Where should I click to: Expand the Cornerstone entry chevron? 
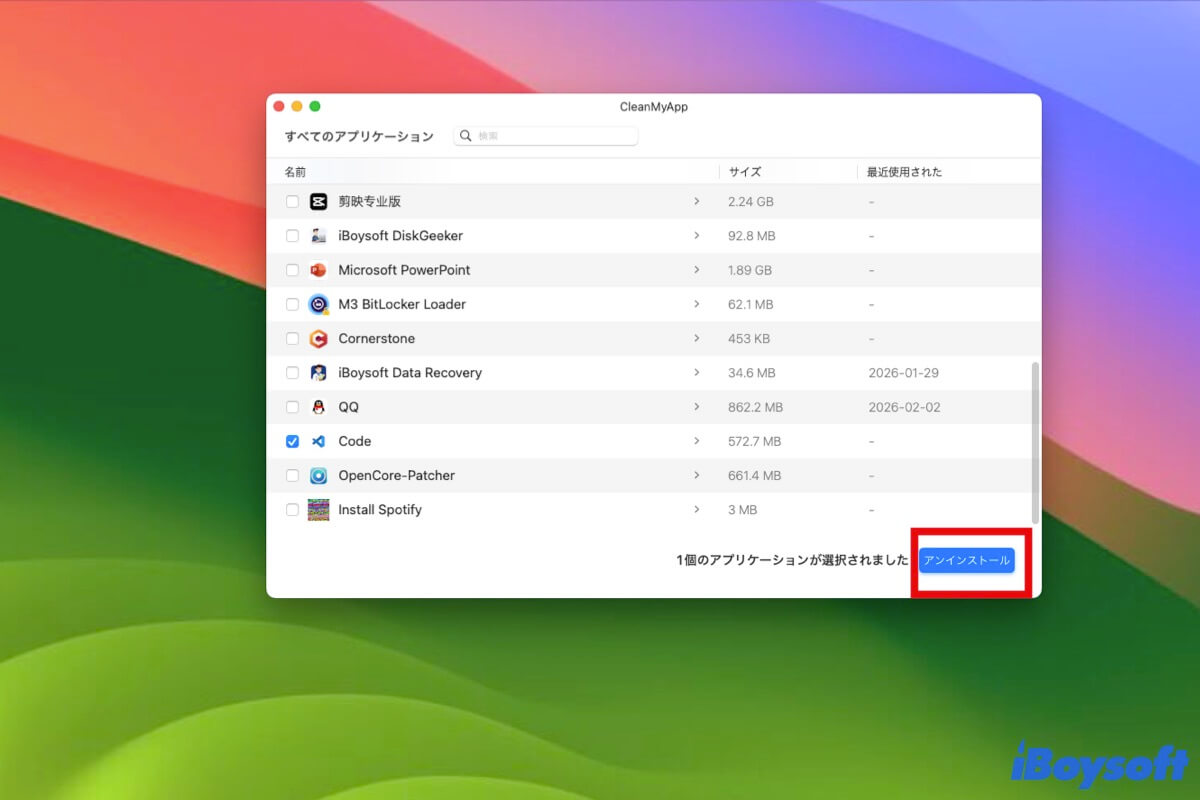tap(697, 338)
